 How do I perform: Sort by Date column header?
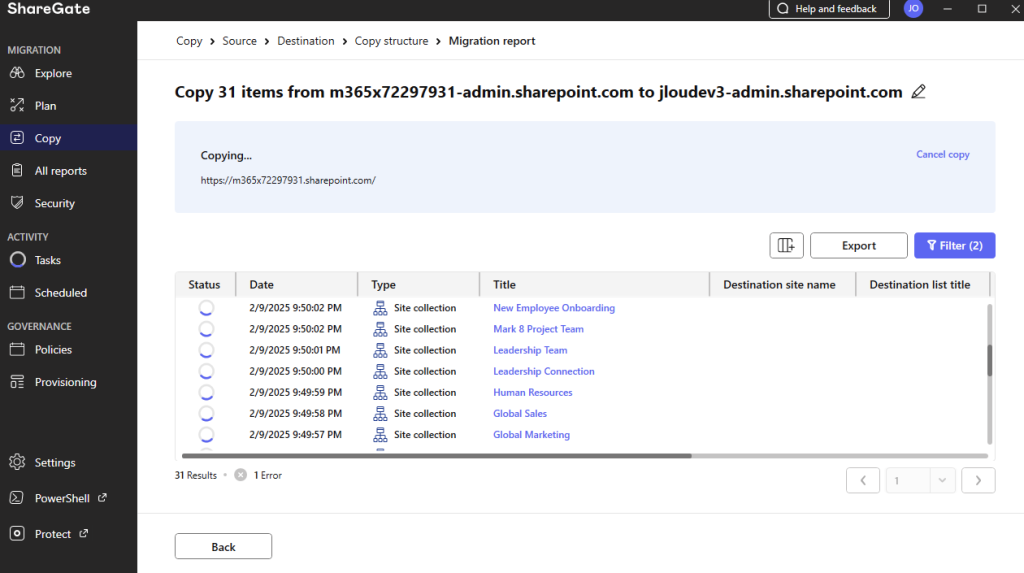tap(296, 285)
